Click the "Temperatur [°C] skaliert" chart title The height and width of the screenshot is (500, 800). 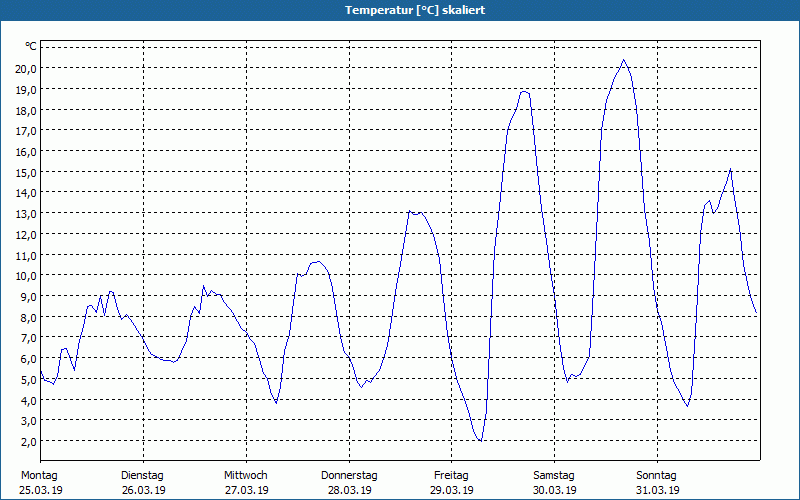click(400, 10)
